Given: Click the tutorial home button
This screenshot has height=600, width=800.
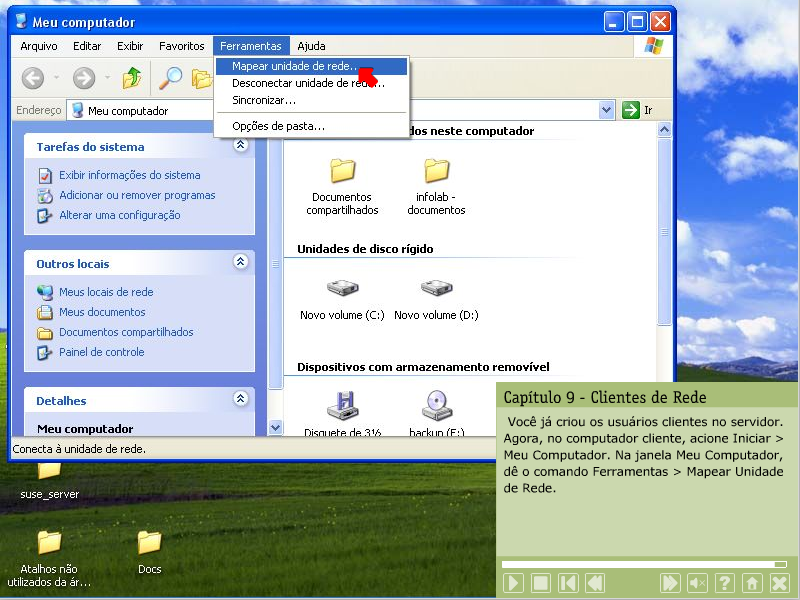Looking at the screenshot, I should 752,583.
